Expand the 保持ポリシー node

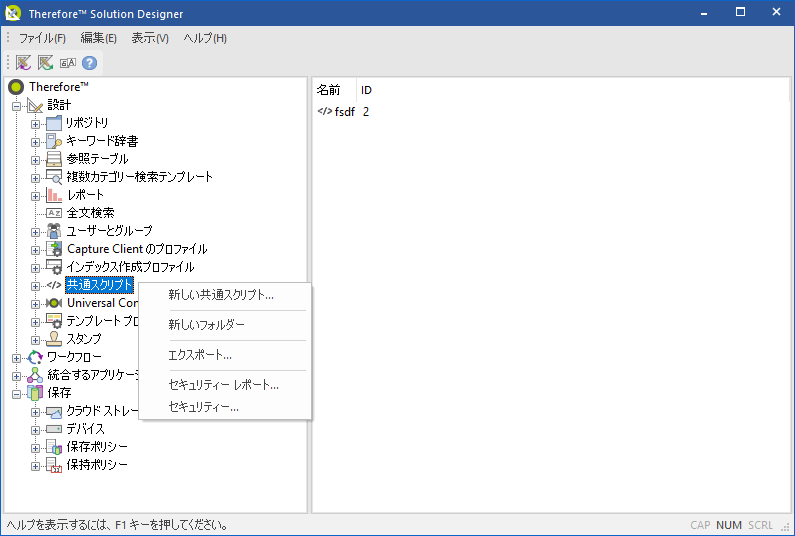click(35, 466)
